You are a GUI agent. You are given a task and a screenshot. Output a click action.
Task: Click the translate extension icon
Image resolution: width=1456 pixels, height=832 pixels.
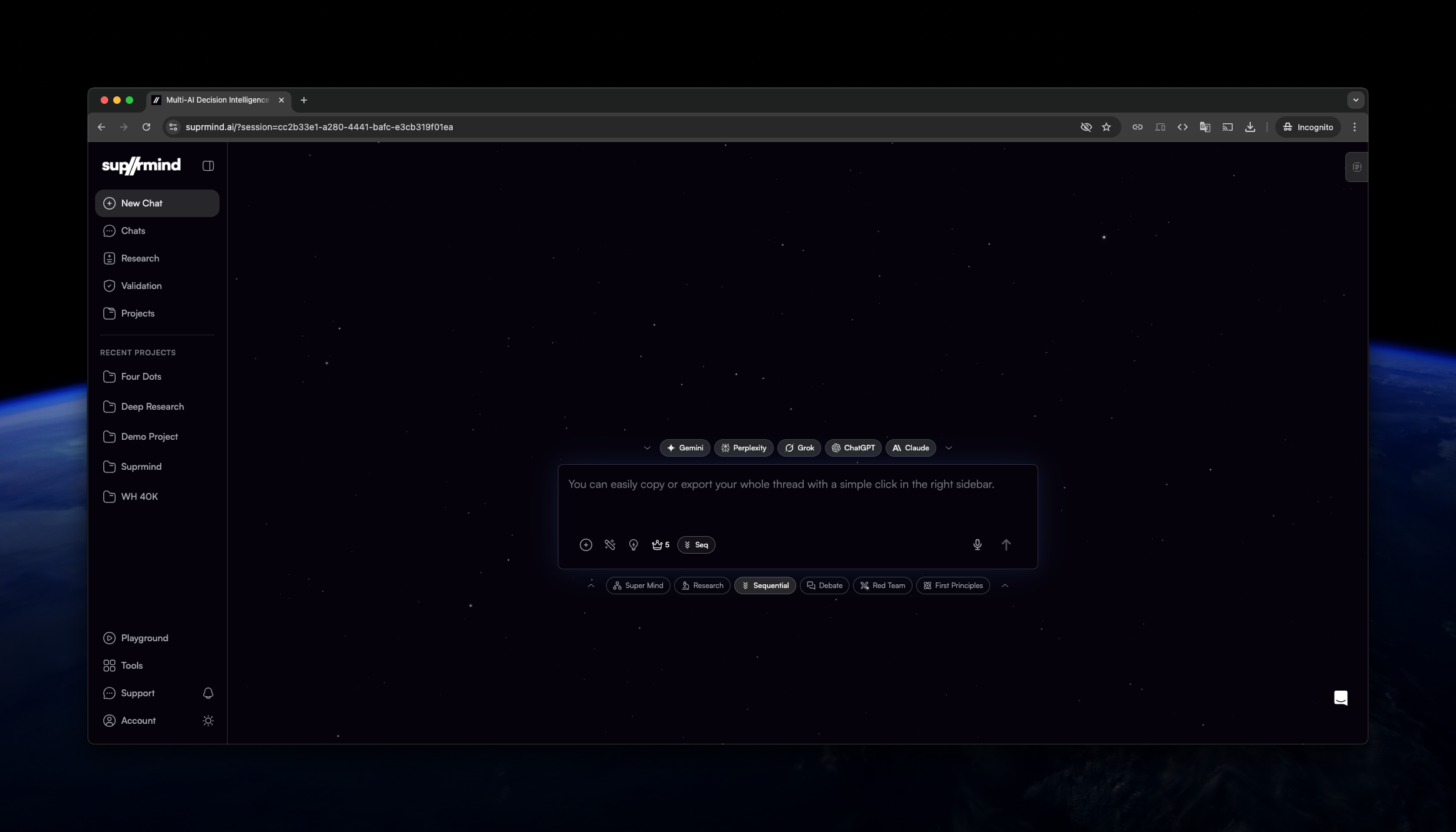1205,127
